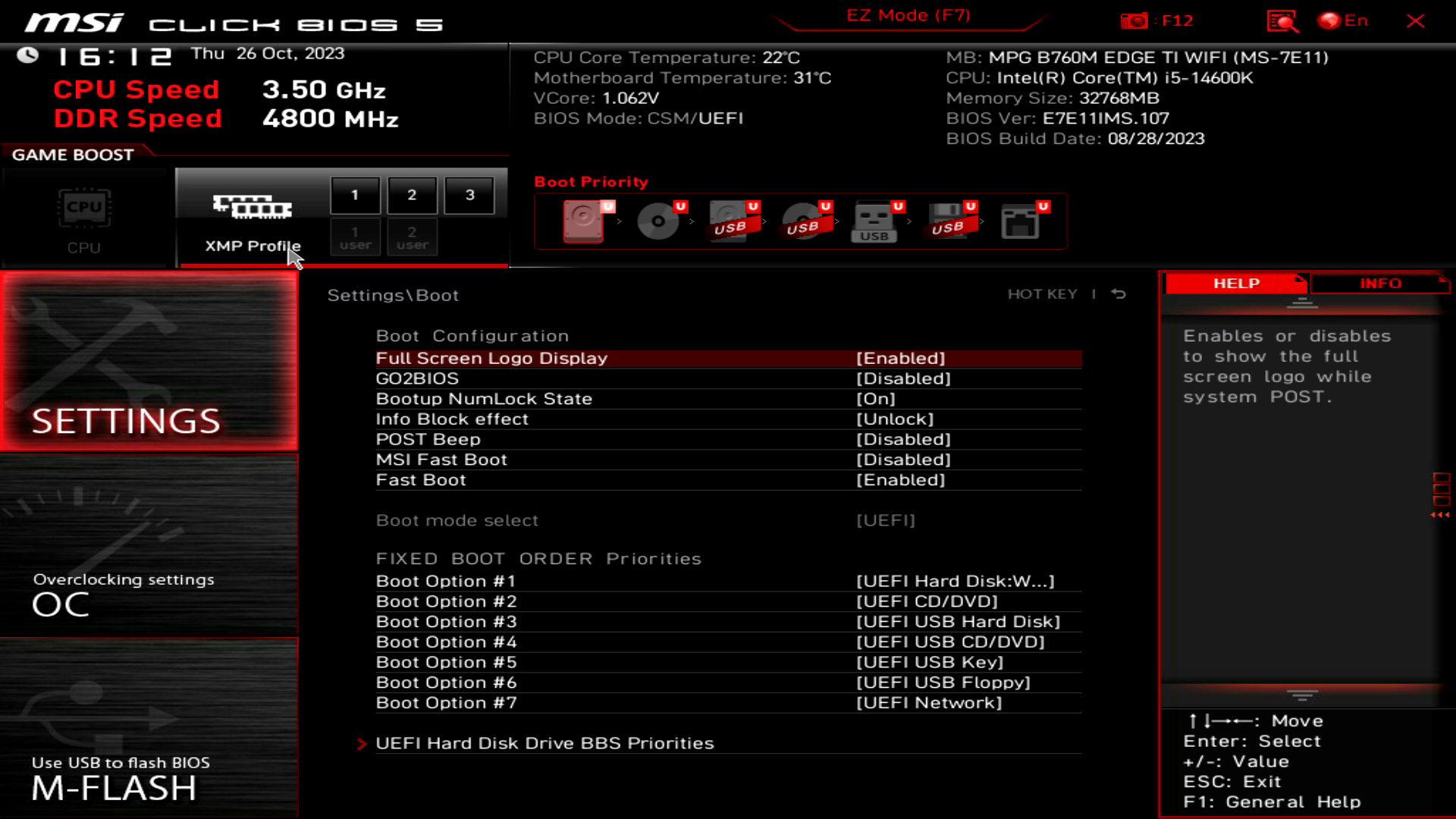Expand UEFI Hard Disk Drive BBS Priorities
1456x819 pixels.
click(x=544, y=743)
